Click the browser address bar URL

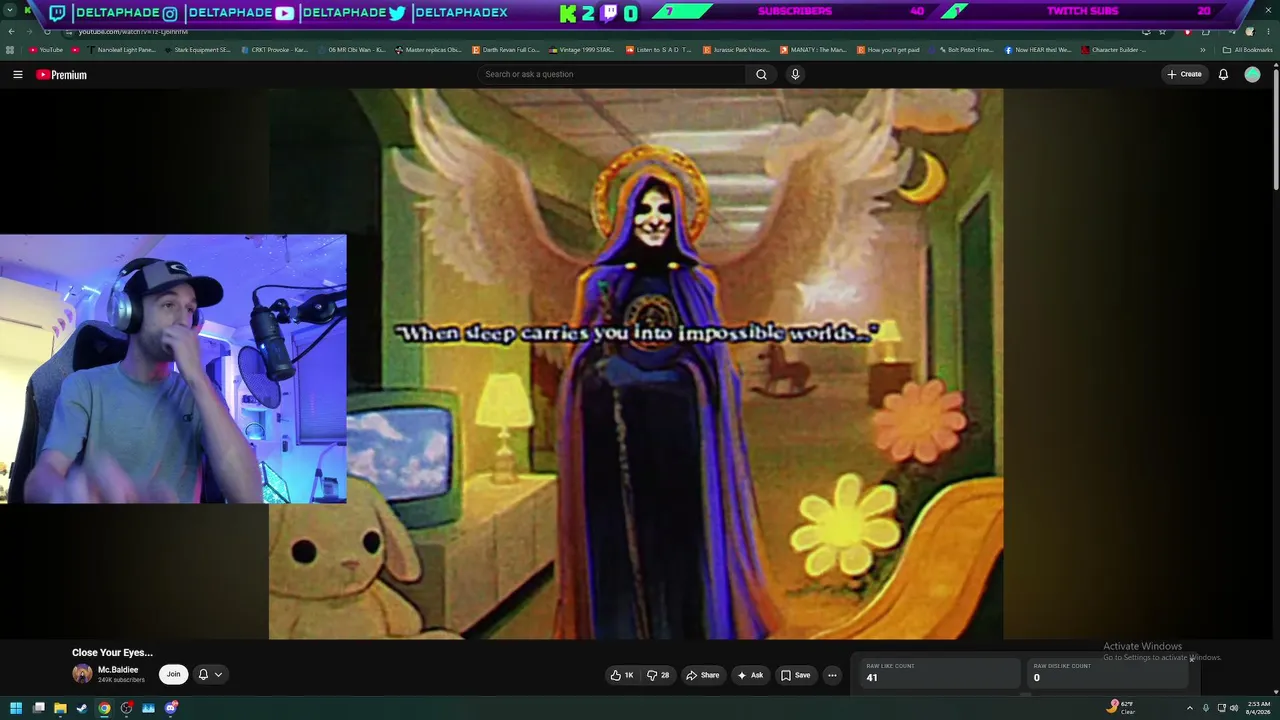click(133, 31)
